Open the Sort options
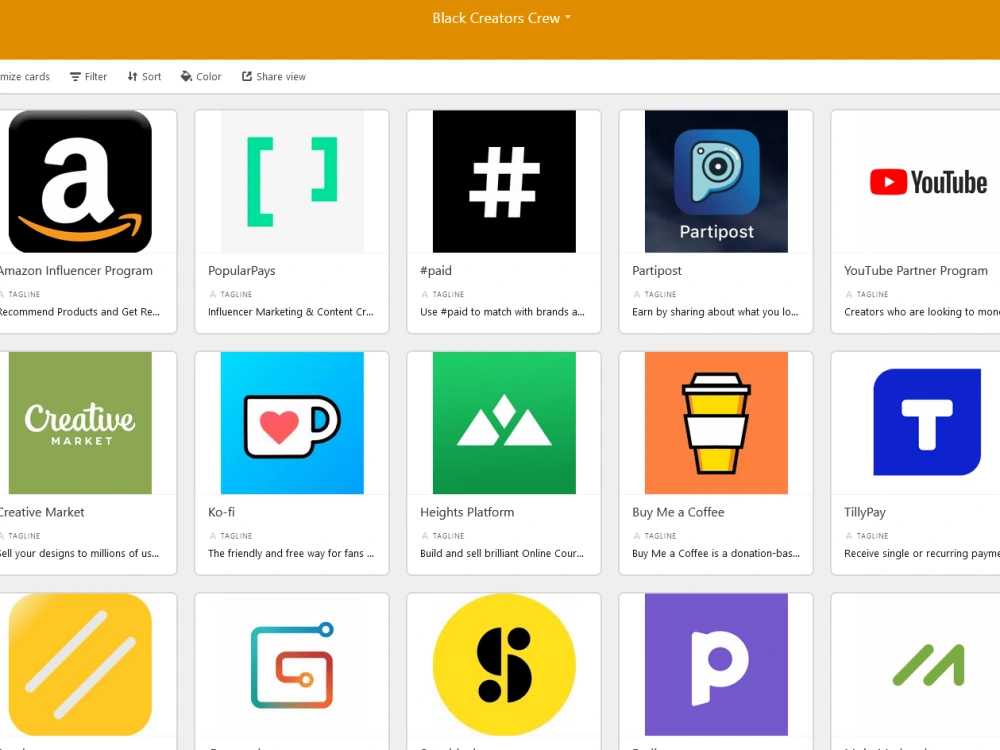Viewport: 1000px width, 750px height. pos(144,77)
